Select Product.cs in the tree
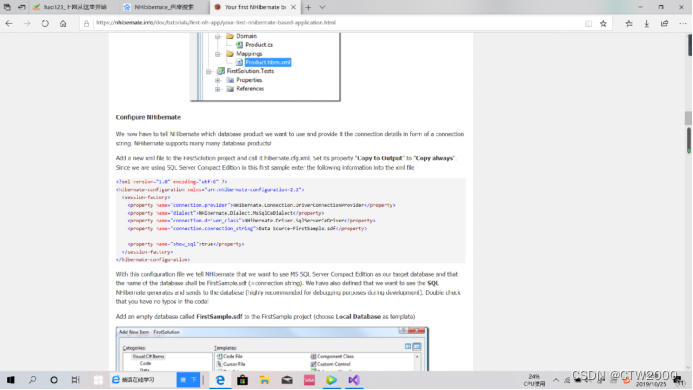 259,45
